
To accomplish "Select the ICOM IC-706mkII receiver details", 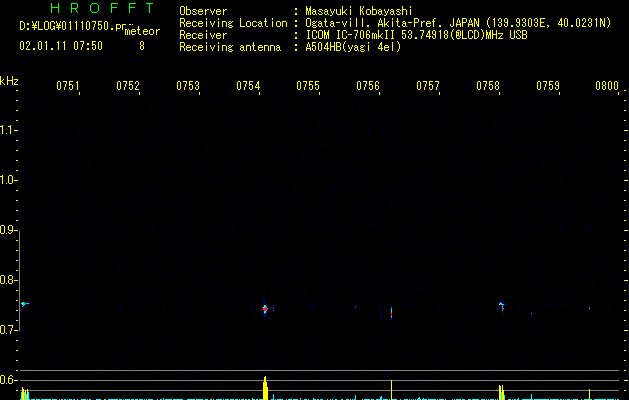I will point(416,35).
